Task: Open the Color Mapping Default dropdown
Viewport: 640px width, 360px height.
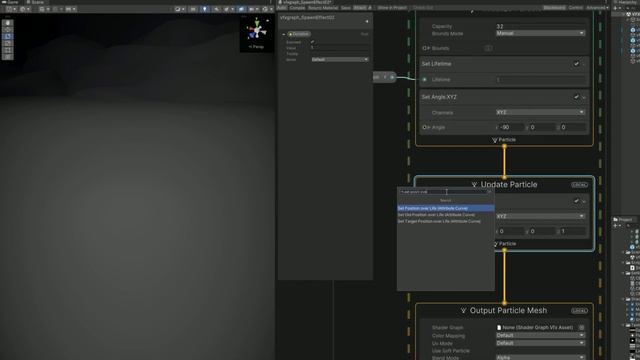Action: [x=540, y=336]
